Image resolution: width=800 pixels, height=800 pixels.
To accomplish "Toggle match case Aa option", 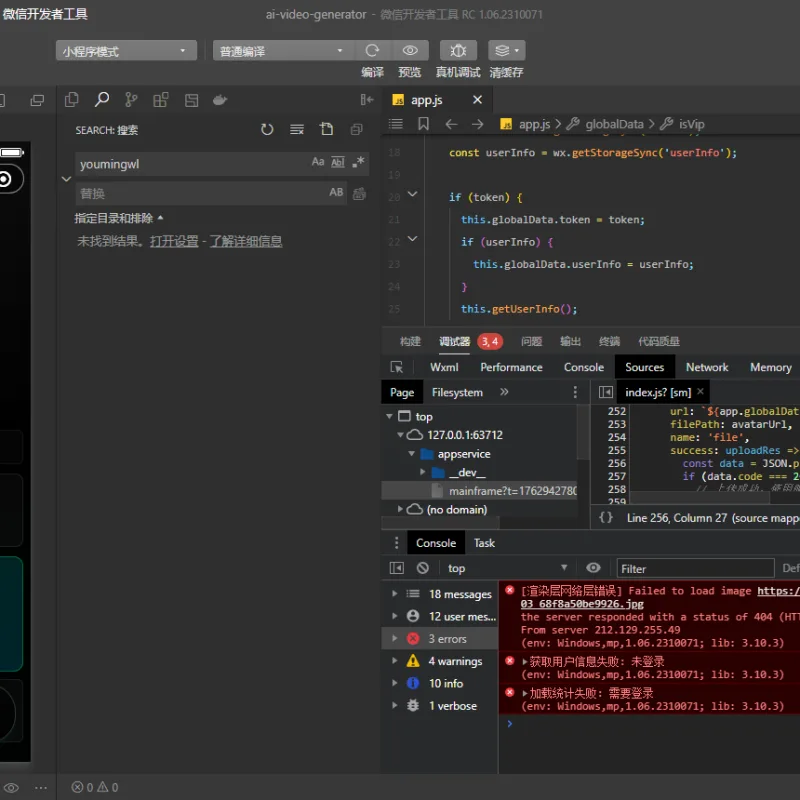I will pyautogui.click(x=318, y=162).
